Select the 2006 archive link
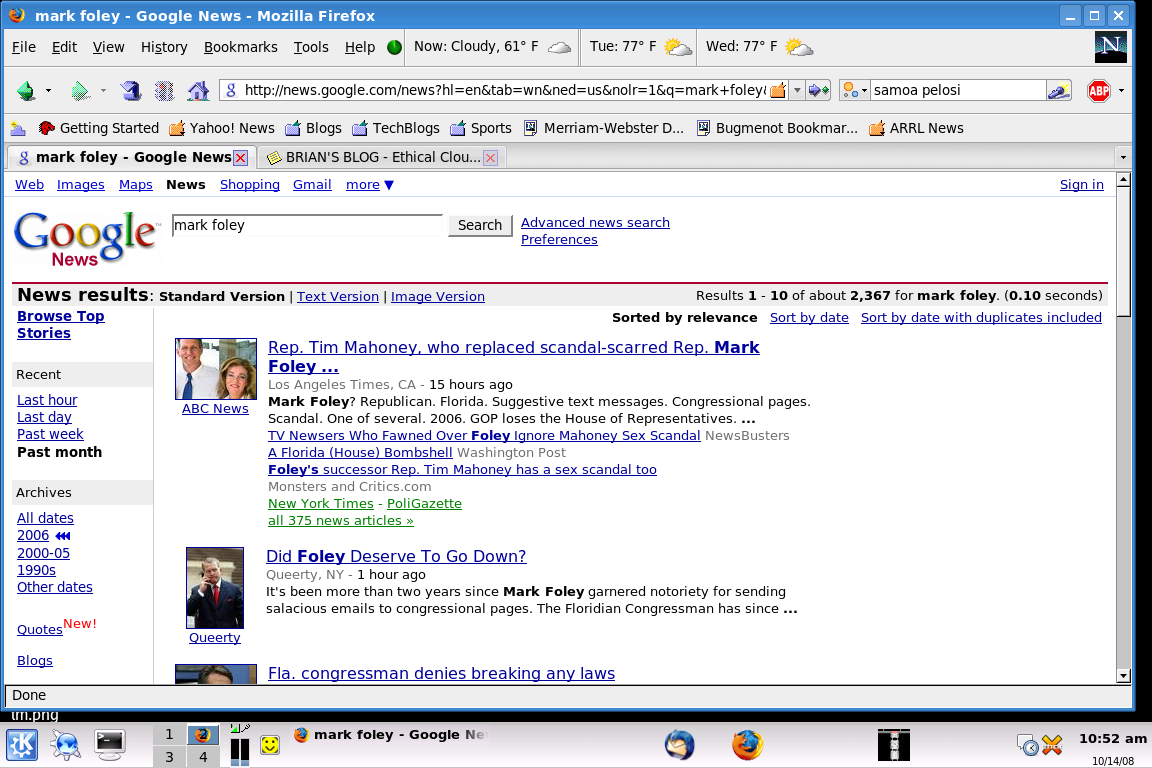1152x768 pixels. pyautogui.click(x=33, y=536)
